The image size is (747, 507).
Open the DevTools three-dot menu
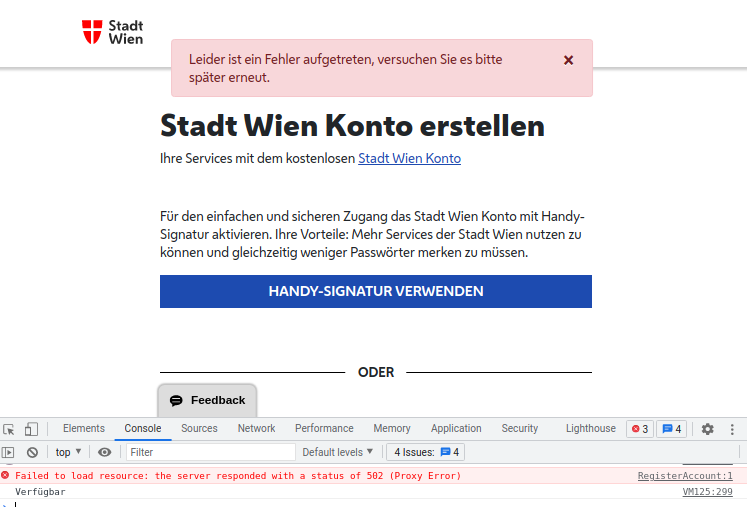[732, 429]
